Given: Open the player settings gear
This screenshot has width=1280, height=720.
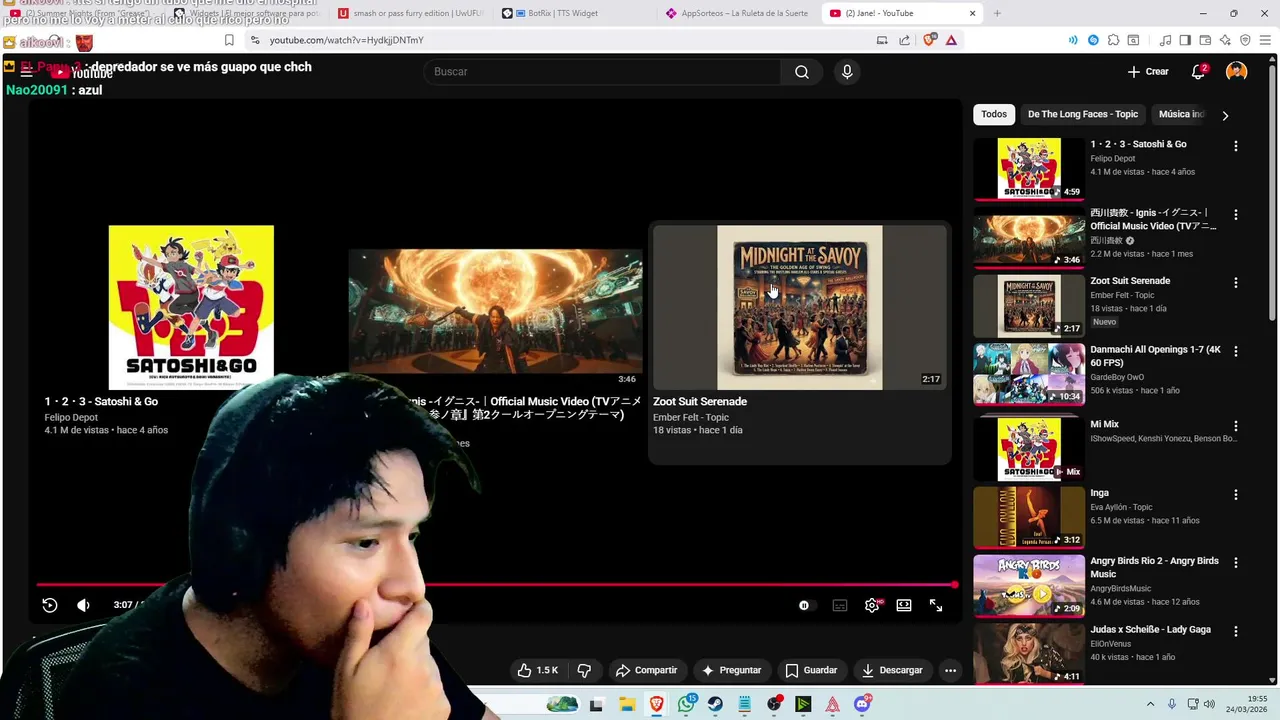Looking at the screenshot, I should point(872,605).
